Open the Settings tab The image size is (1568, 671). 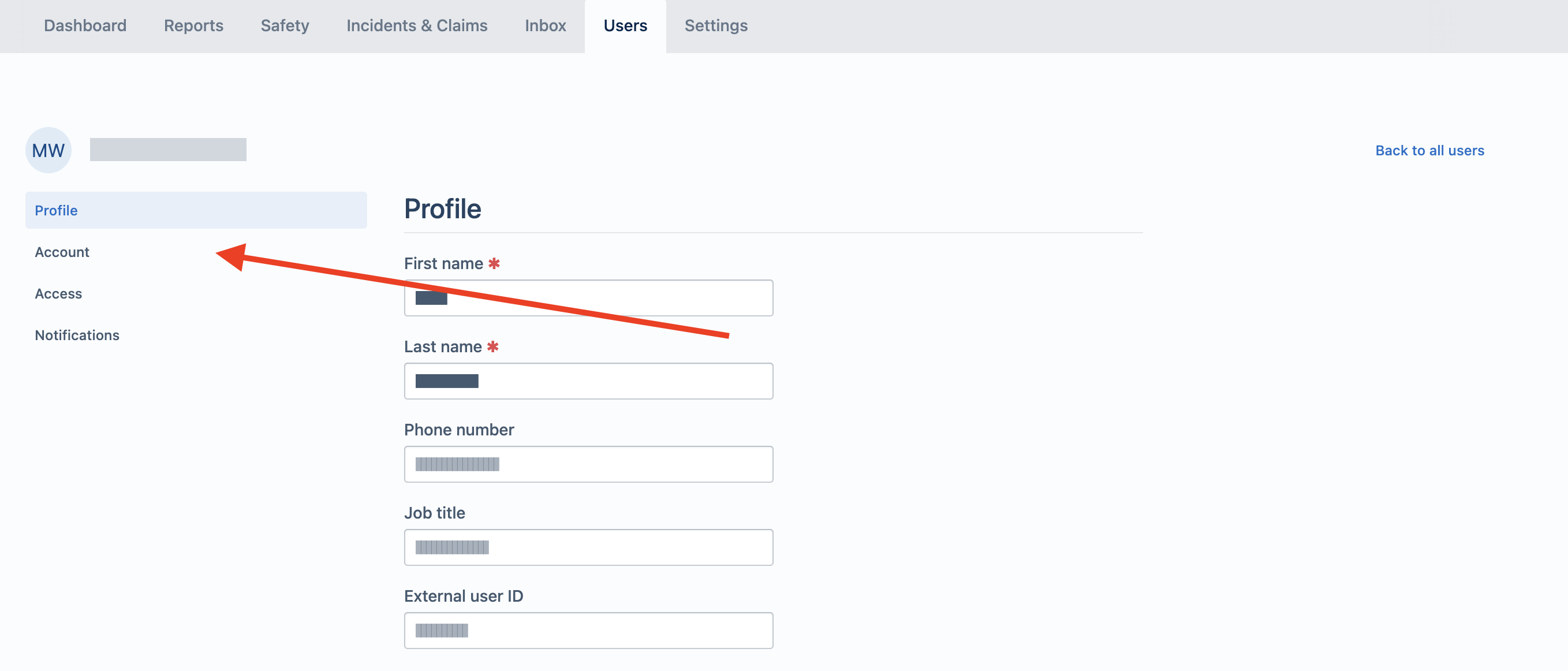(716, 25)
